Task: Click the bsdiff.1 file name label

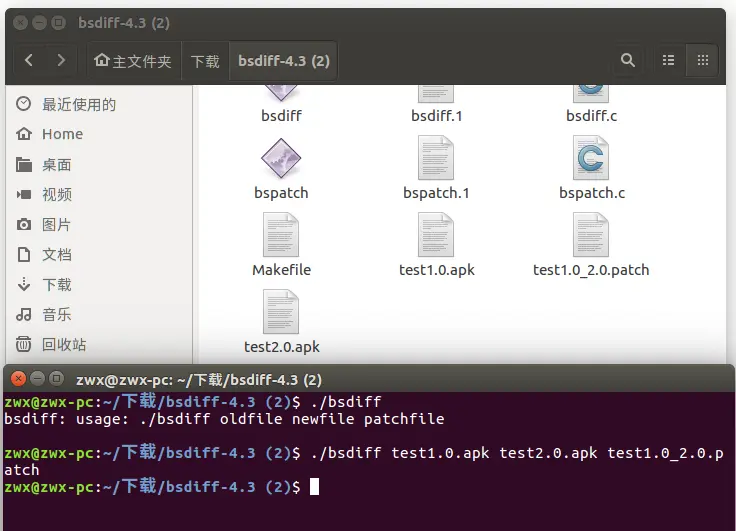Action: click(437, 115)
